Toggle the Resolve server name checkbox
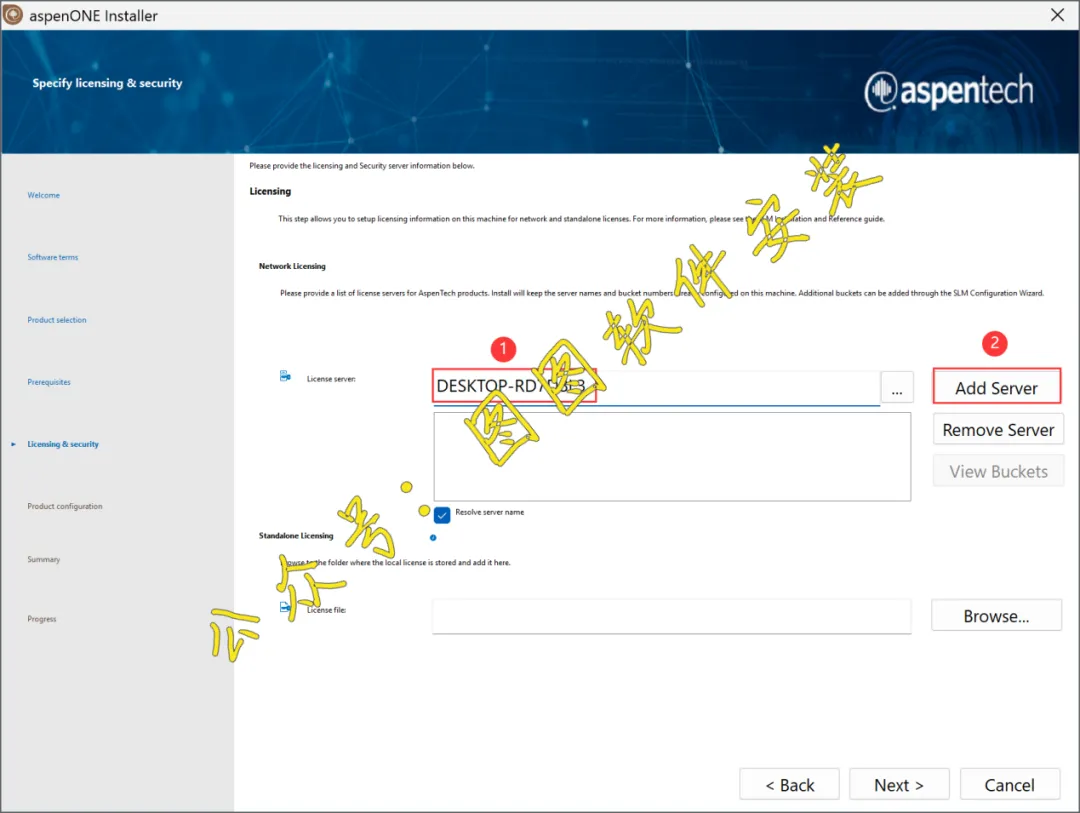Viewport: 1080px width, 813px height. (442, 514)
